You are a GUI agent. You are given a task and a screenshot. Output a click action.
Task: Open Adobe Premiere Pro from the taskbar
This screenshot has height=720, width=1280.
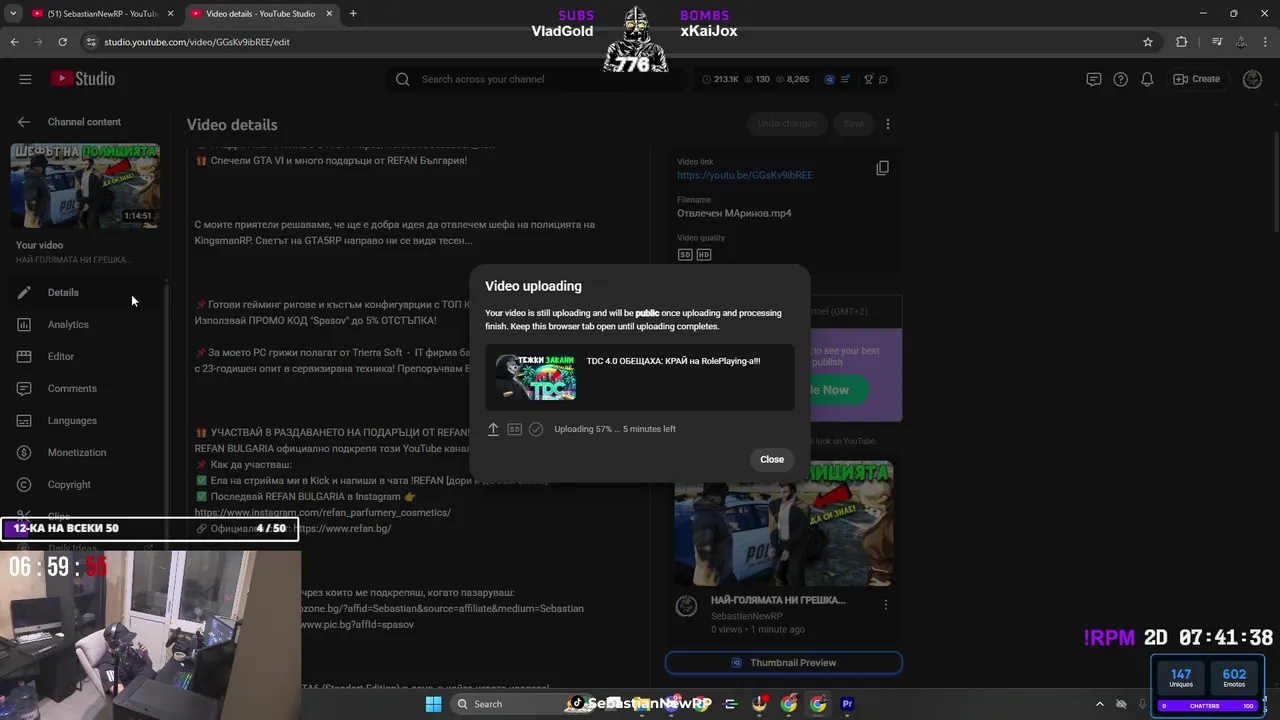(x=847, y=704)
